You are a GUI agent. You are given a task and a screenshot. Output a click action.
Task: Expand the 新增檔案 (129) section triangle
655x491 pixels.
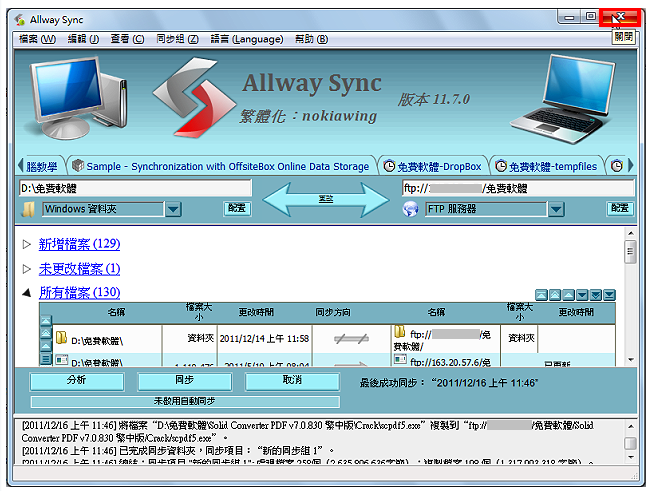(27, 244)
